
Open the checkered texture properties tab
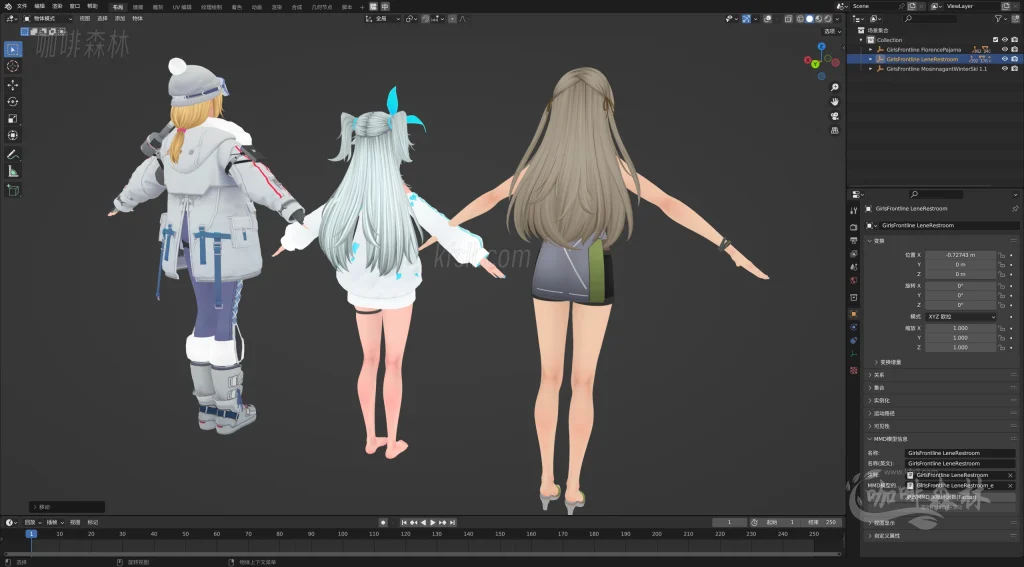[x=854, y=370]
